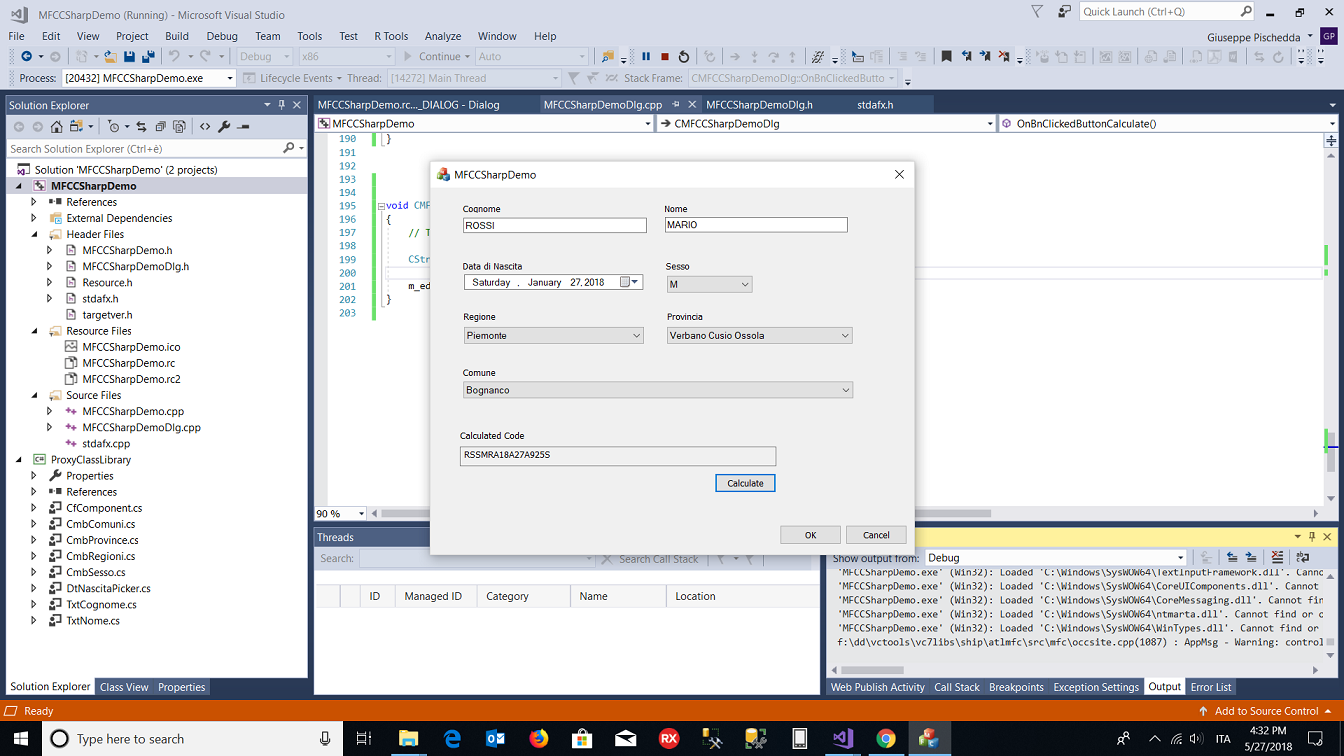Select CmbComuni.cs in Solution Explorer

pyautogui.click(x=100, y=524)
